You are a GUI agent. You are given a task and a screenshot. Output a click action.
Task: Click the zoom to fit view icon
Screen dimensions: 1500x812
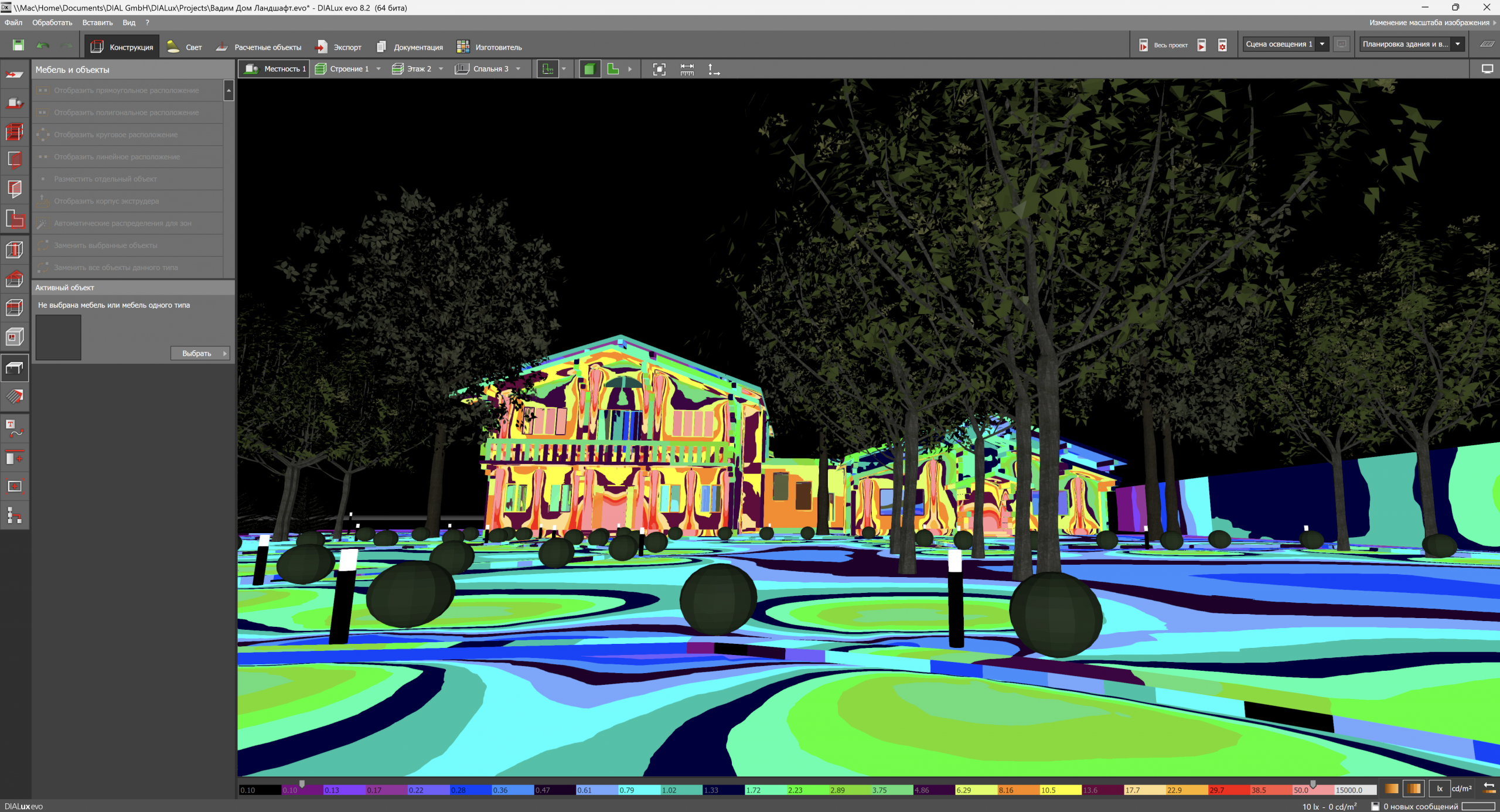coord(659,69)
